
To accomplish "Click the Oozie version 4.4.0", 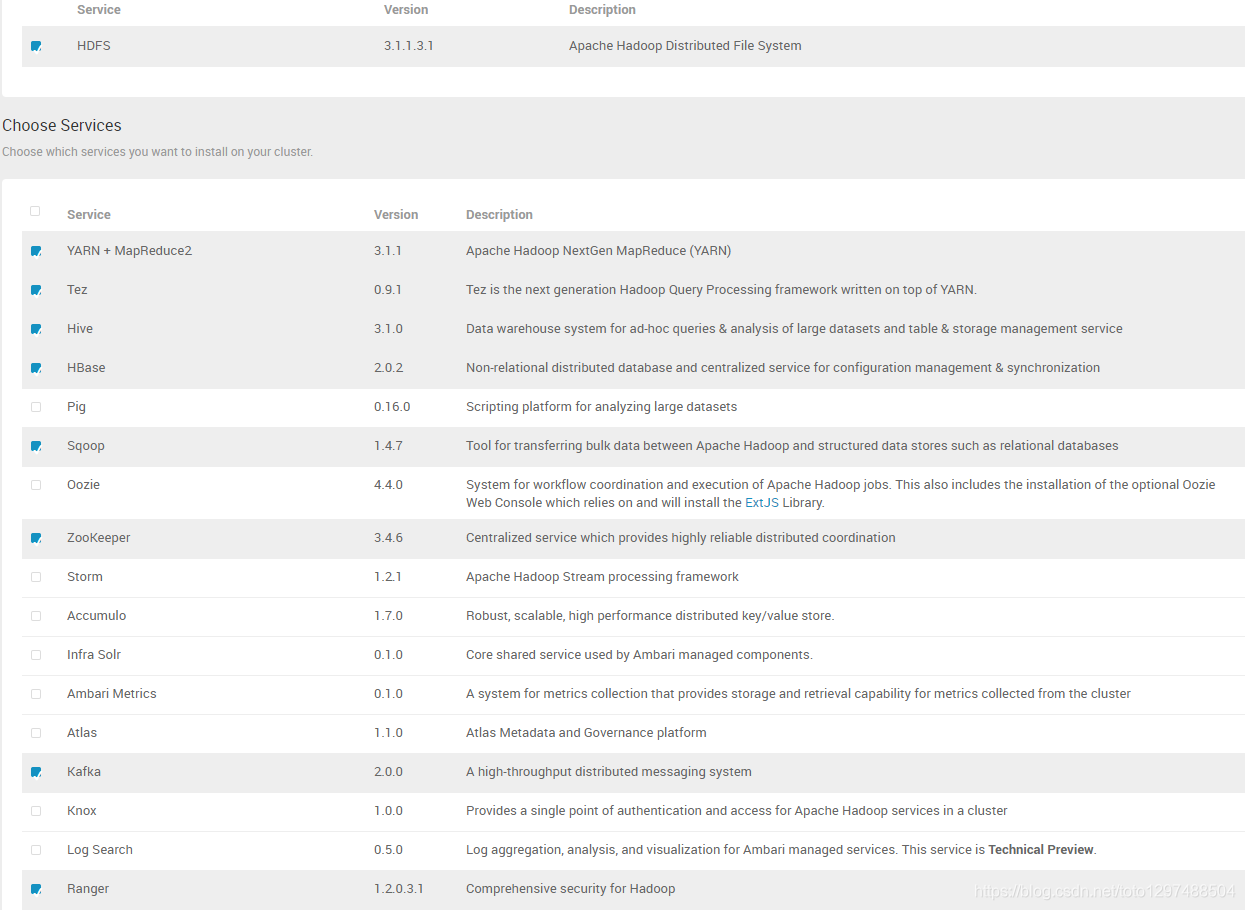I will pos(388,485).
